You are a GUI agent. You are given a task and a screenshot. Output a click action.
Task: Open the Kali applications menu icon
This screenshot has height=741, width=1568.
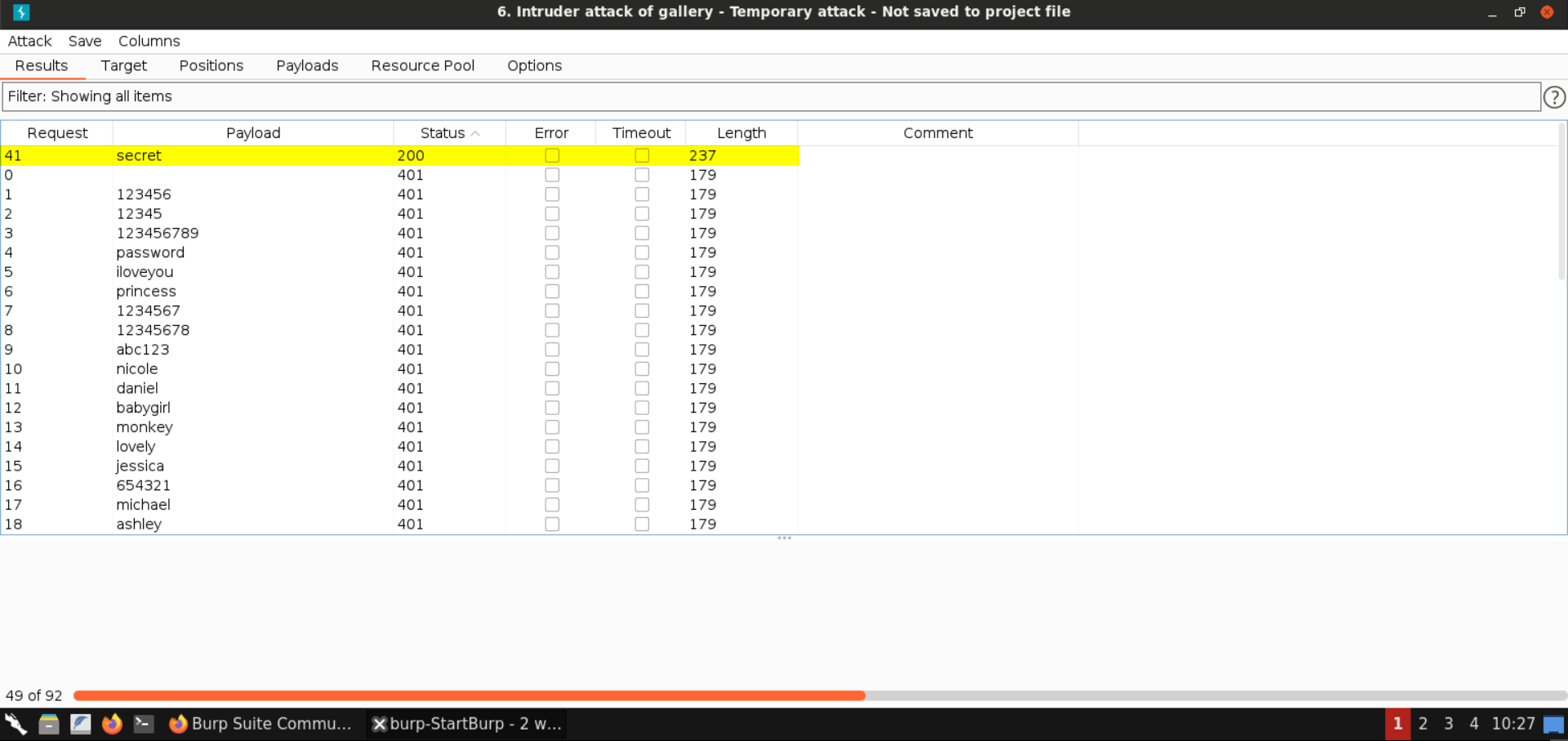(x=16, y=724)
